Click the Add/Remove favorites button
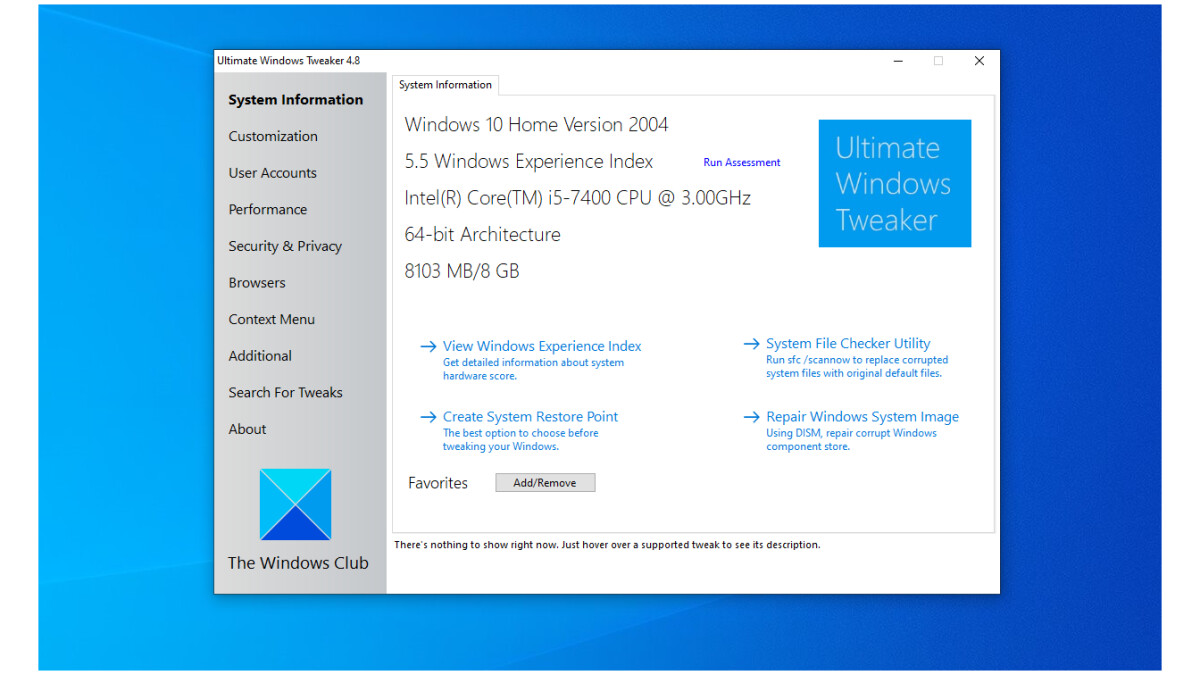The image size is (1200, 675). [545, 483]
